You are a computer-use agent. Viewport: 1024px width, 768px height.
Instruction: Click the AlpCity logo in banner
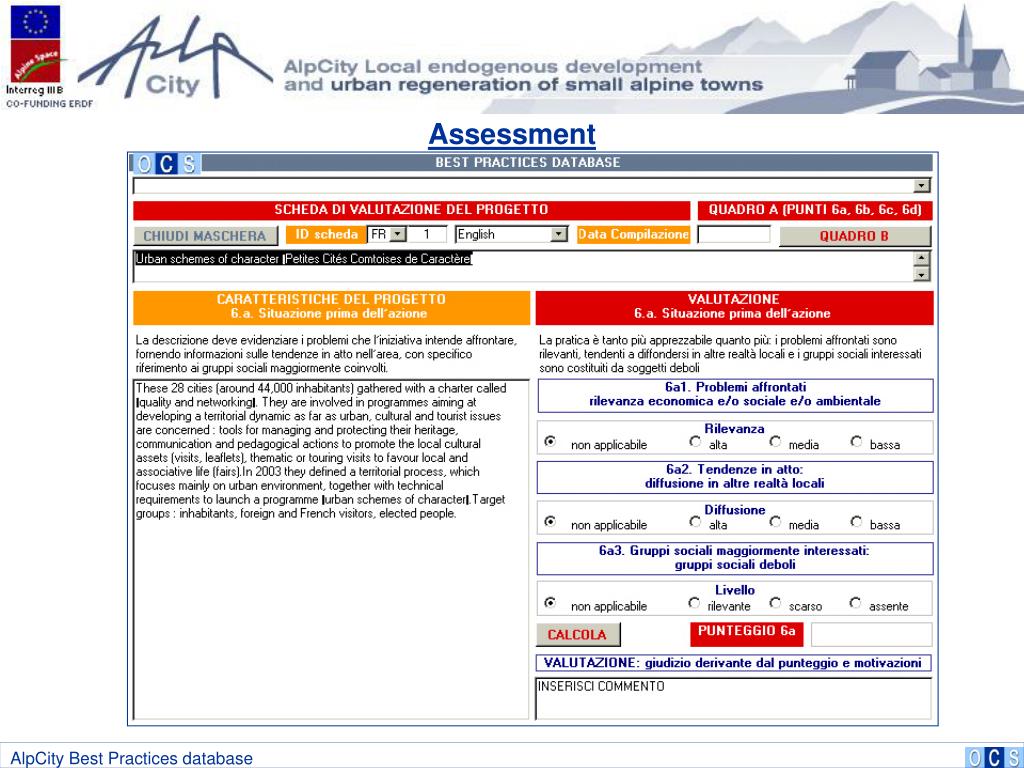175,57
